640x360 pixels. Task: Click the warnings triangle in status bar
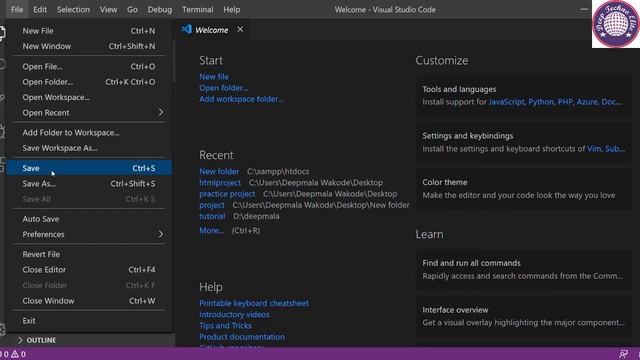point(15,354)
